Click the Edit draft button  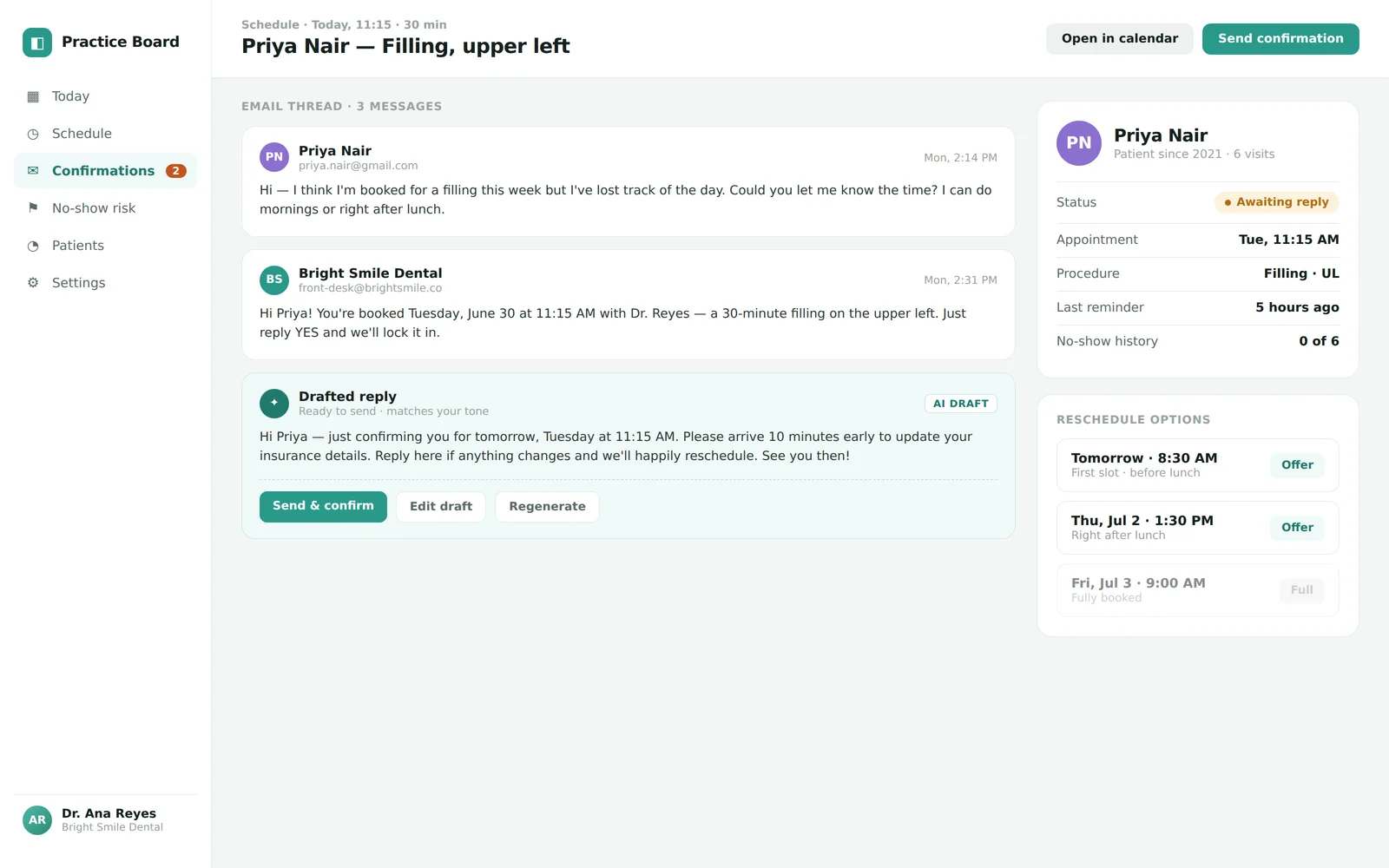(x=441, y=507)
